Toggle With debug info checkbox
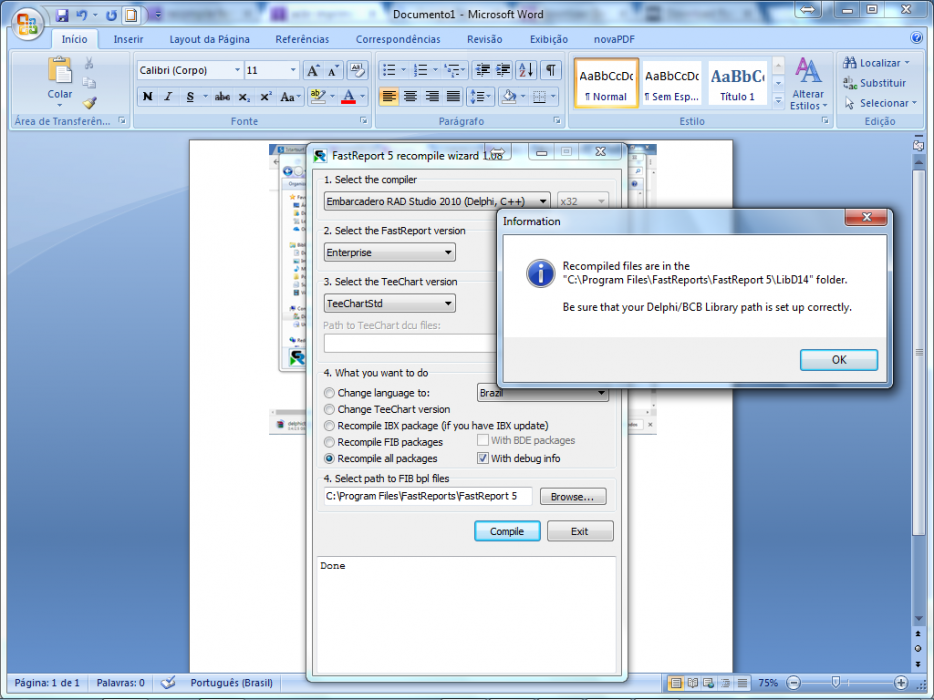 (x=482, y=458)
